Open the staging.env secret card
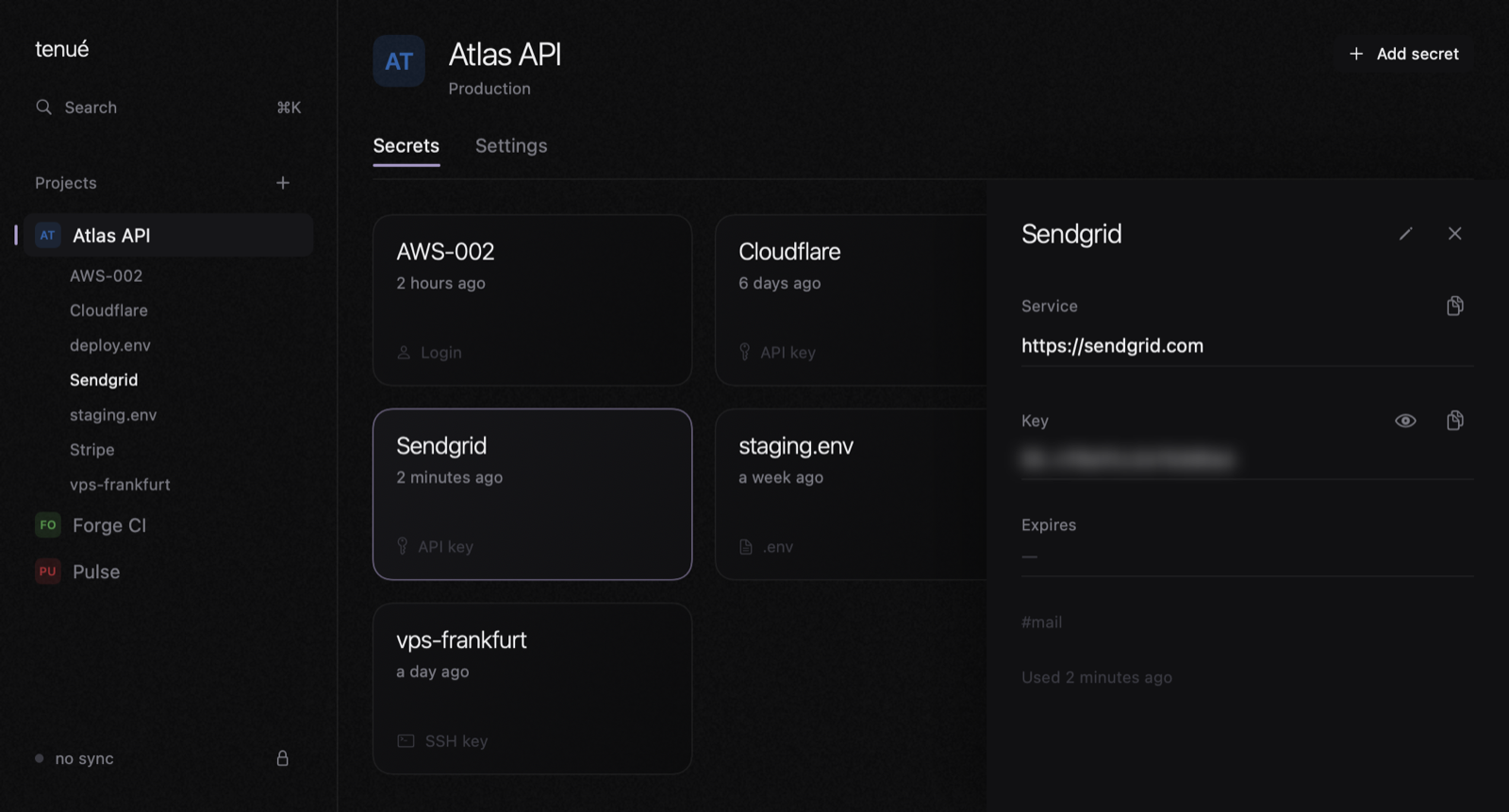Screen dimensions: 1509x812 tap(852, 494)
